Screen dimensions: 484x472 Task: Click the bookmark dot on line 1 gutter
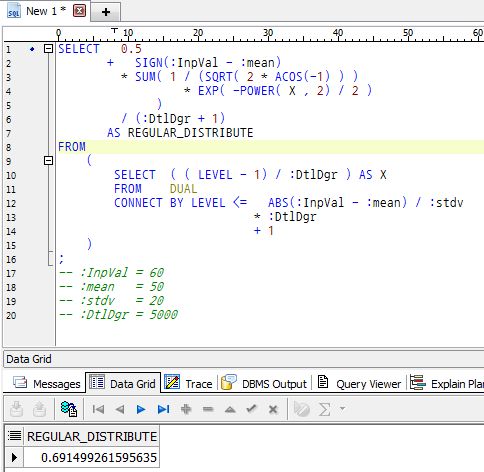pos(32,49)
